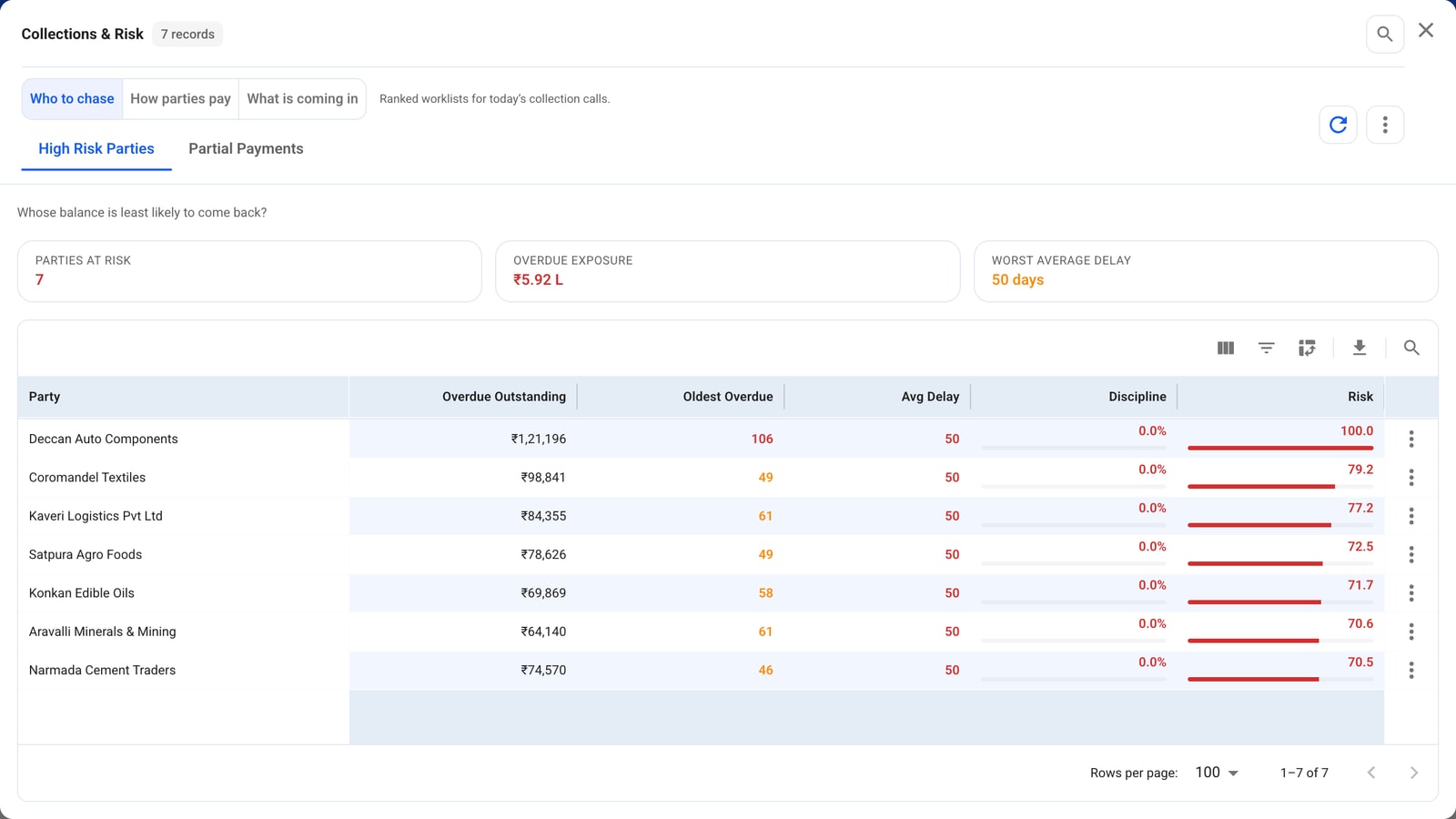Screen dimensions: 1456x819
Task: Switch to the High Risk Parties tab
Action: [x=96, y=148]
